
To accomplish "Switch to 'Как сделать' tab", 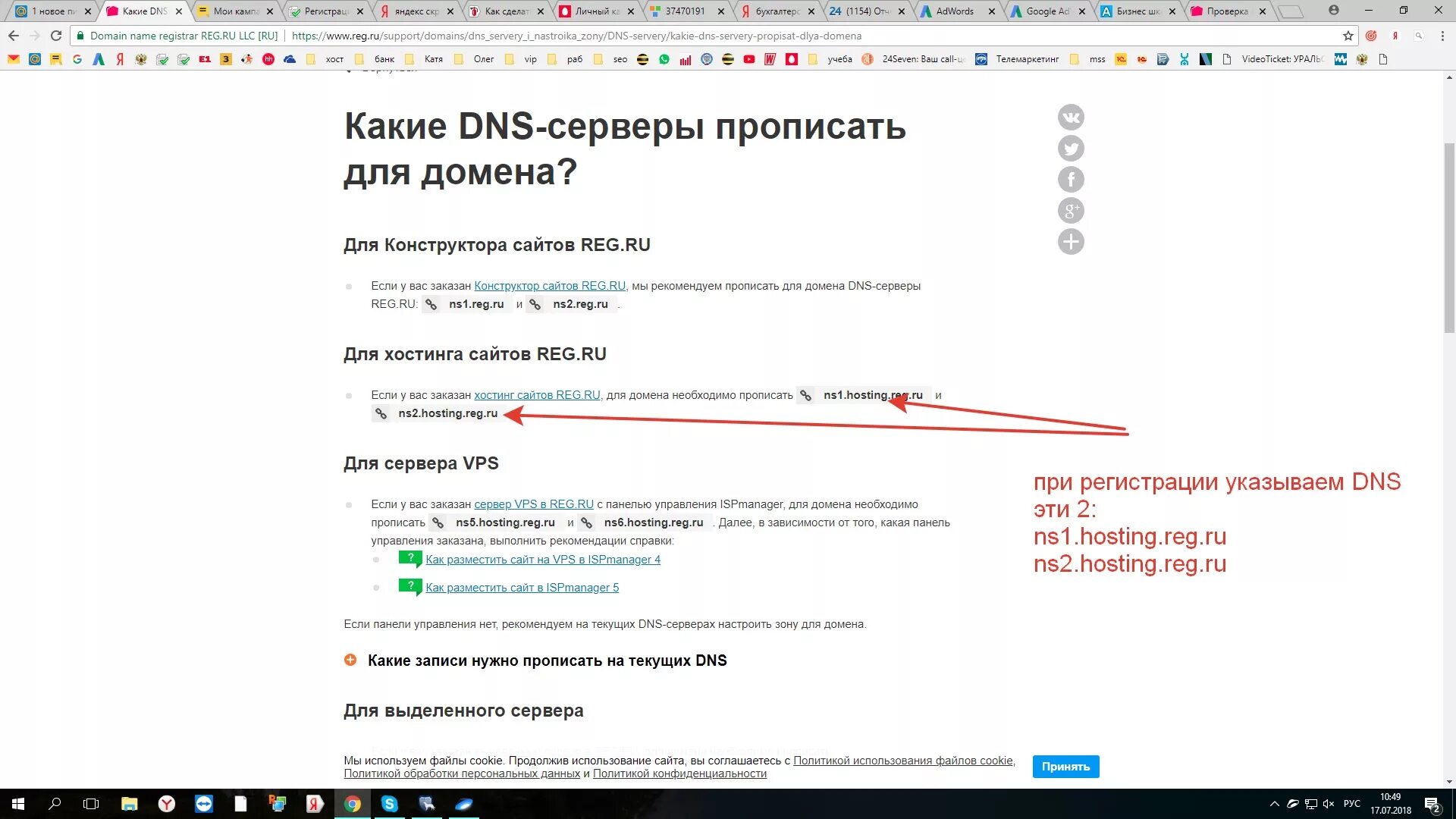I will click(507, 11).
